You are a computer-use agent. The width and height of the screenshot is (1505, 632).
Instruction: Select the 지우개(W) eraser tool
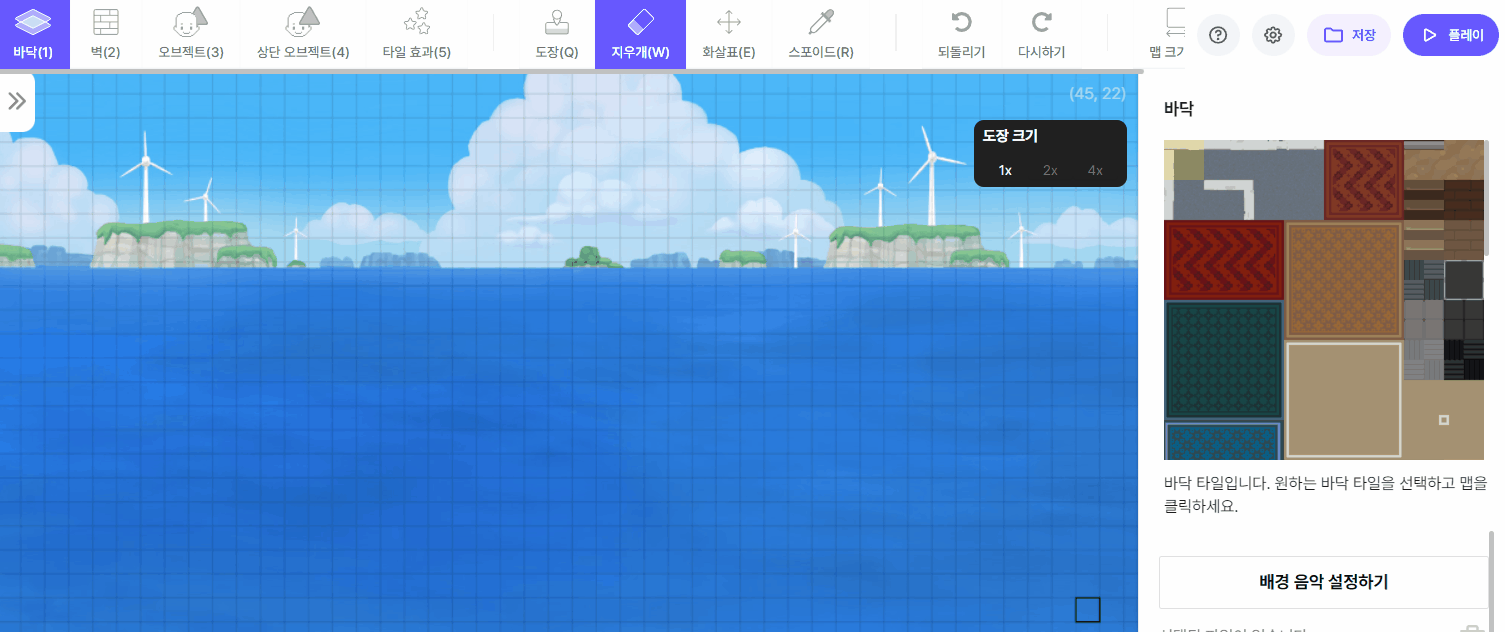640,35
